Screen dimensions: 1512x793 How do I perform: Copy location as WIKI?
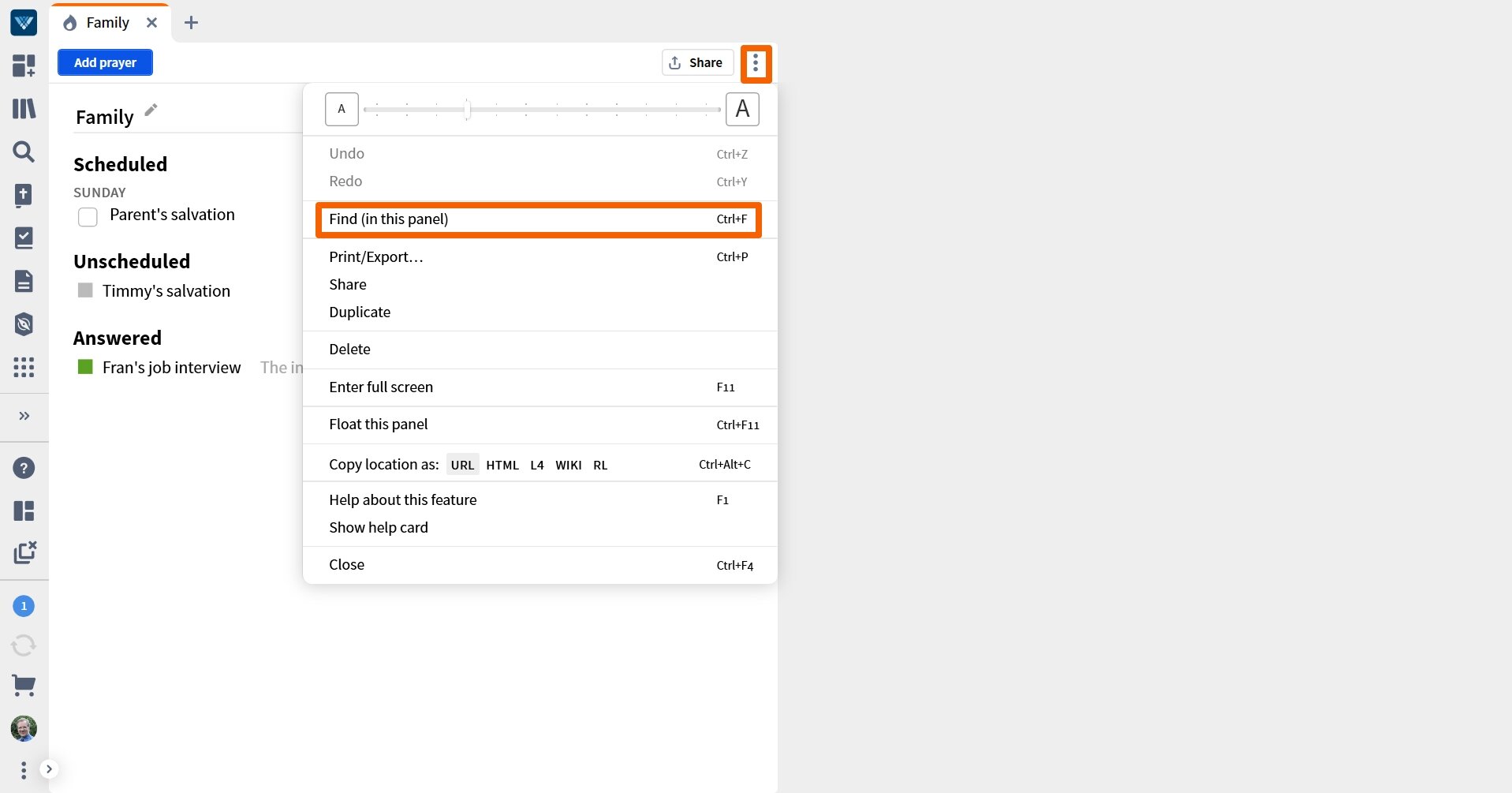point(569,465)
